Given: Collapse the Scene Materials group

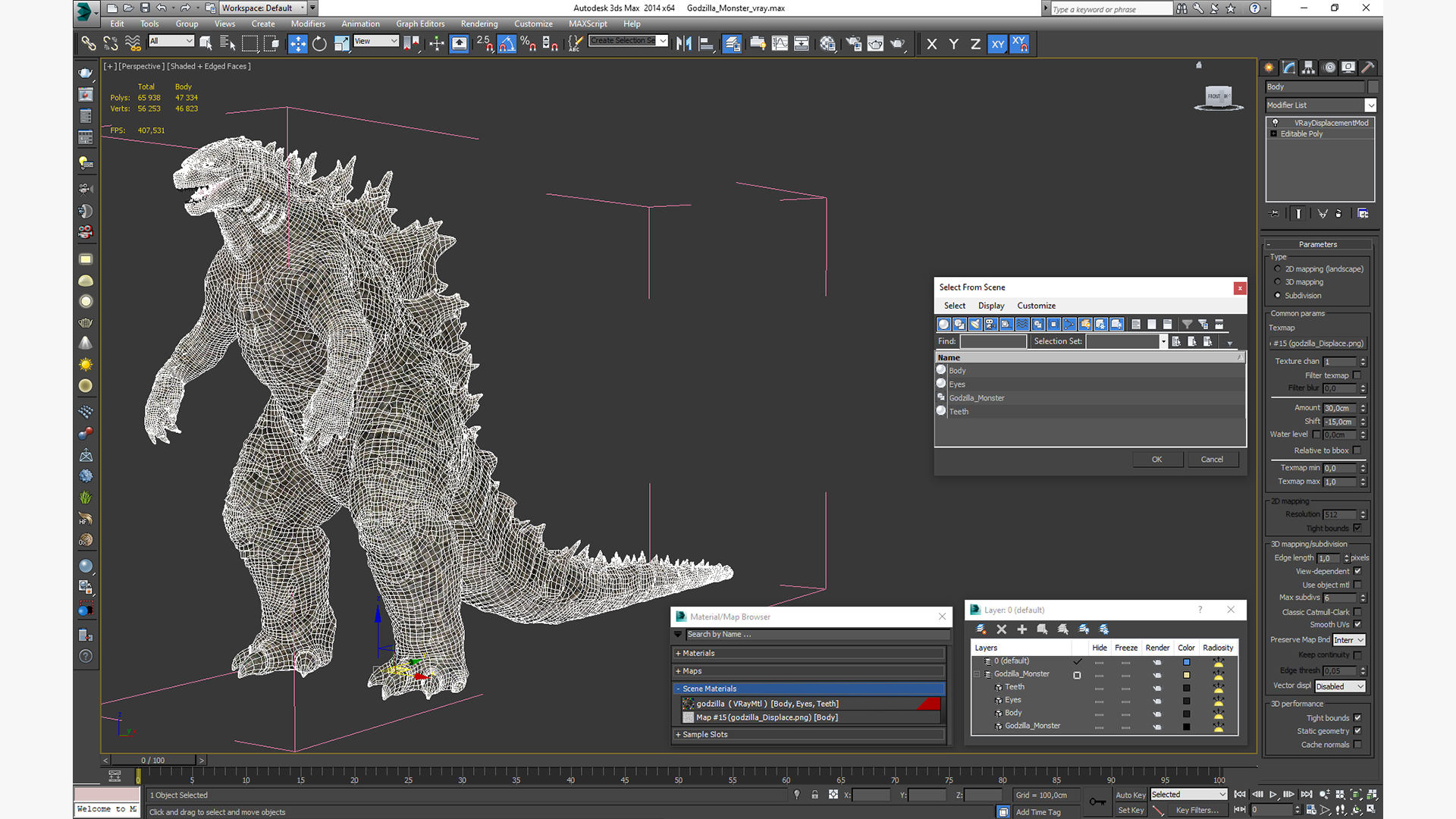Looking at the screenshot, I should coord(809,689).
